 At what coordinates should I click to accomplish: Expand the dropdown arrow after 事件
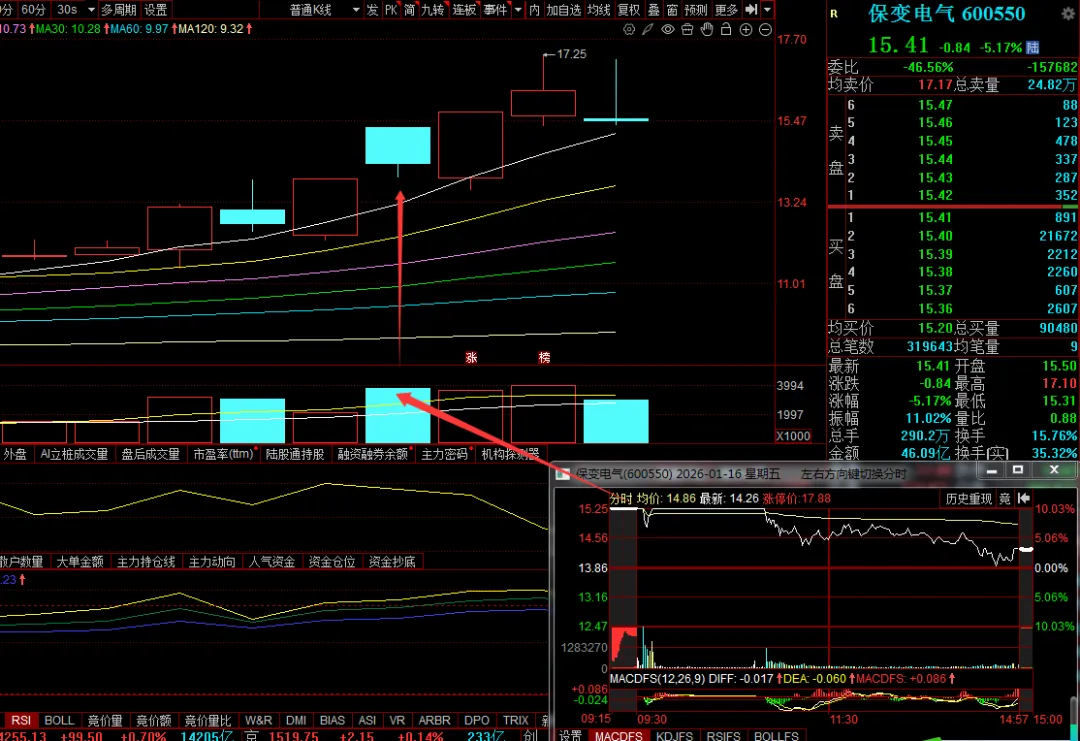pos(518,10)
